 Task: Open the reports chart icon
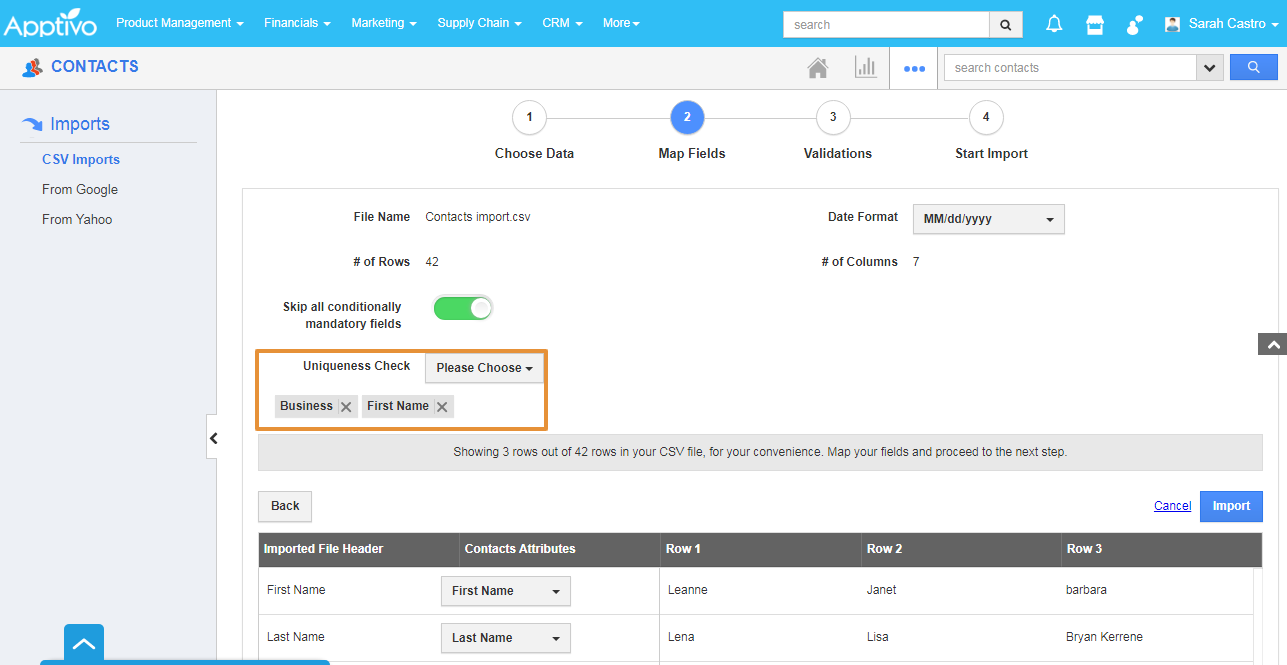865,68
